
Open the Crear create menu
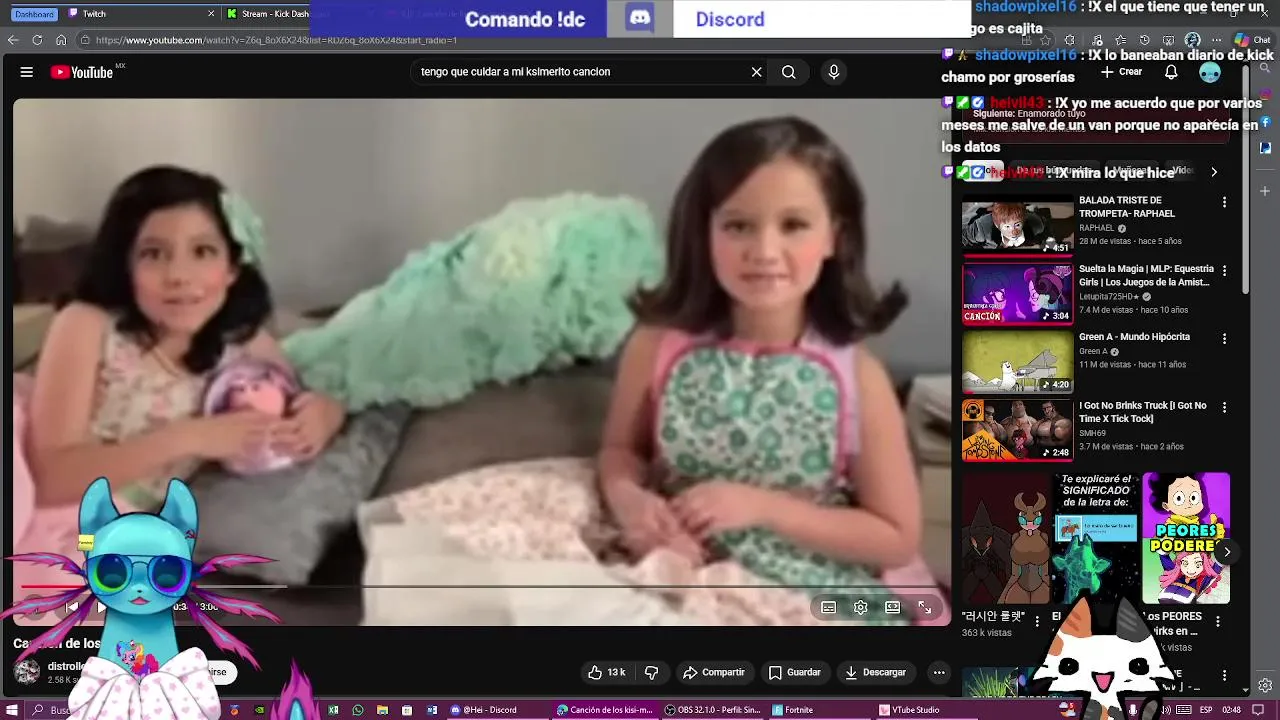(1121, 72)
